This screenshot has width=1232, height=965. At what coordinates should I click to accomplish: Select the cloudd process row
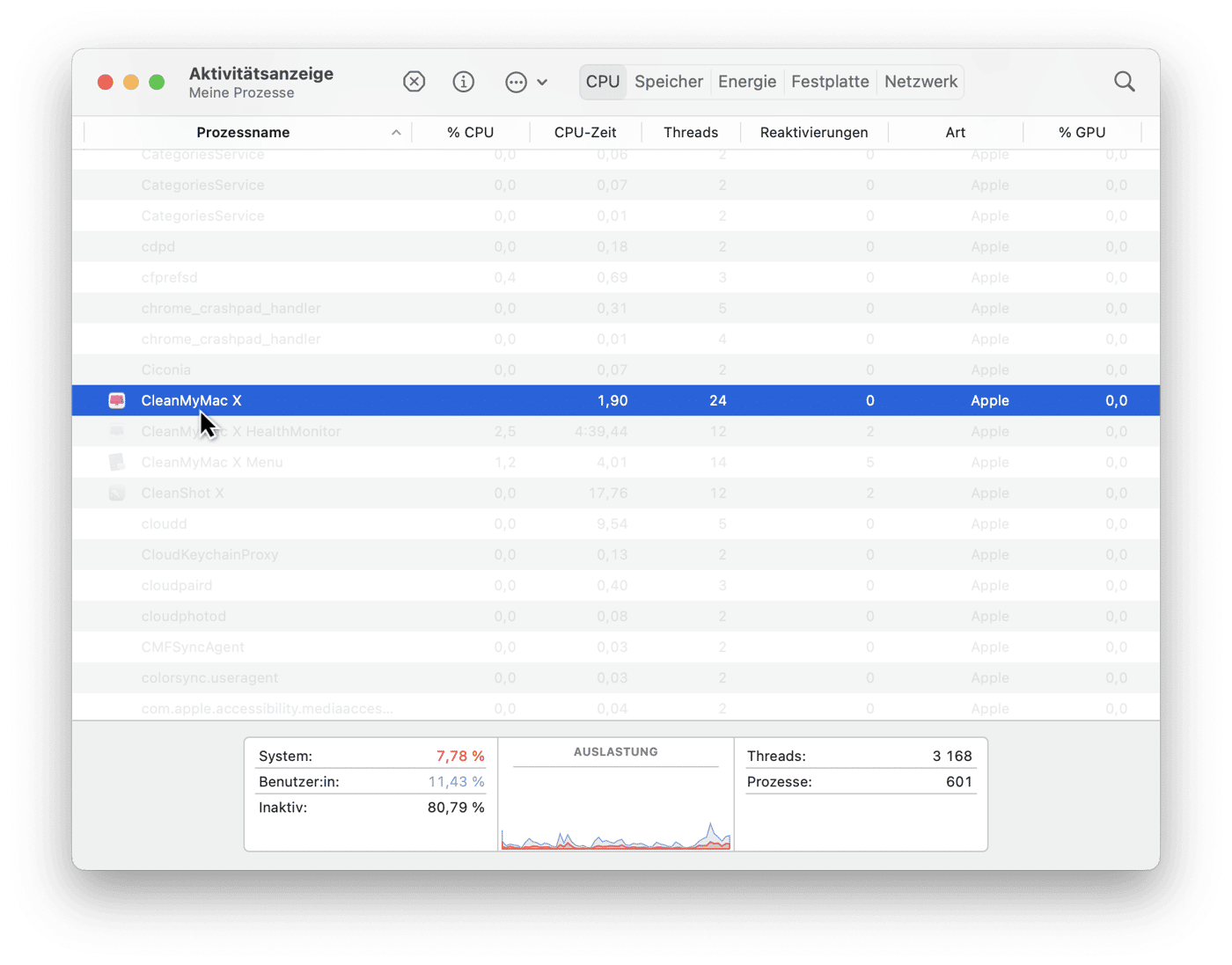tap(616, 523)
